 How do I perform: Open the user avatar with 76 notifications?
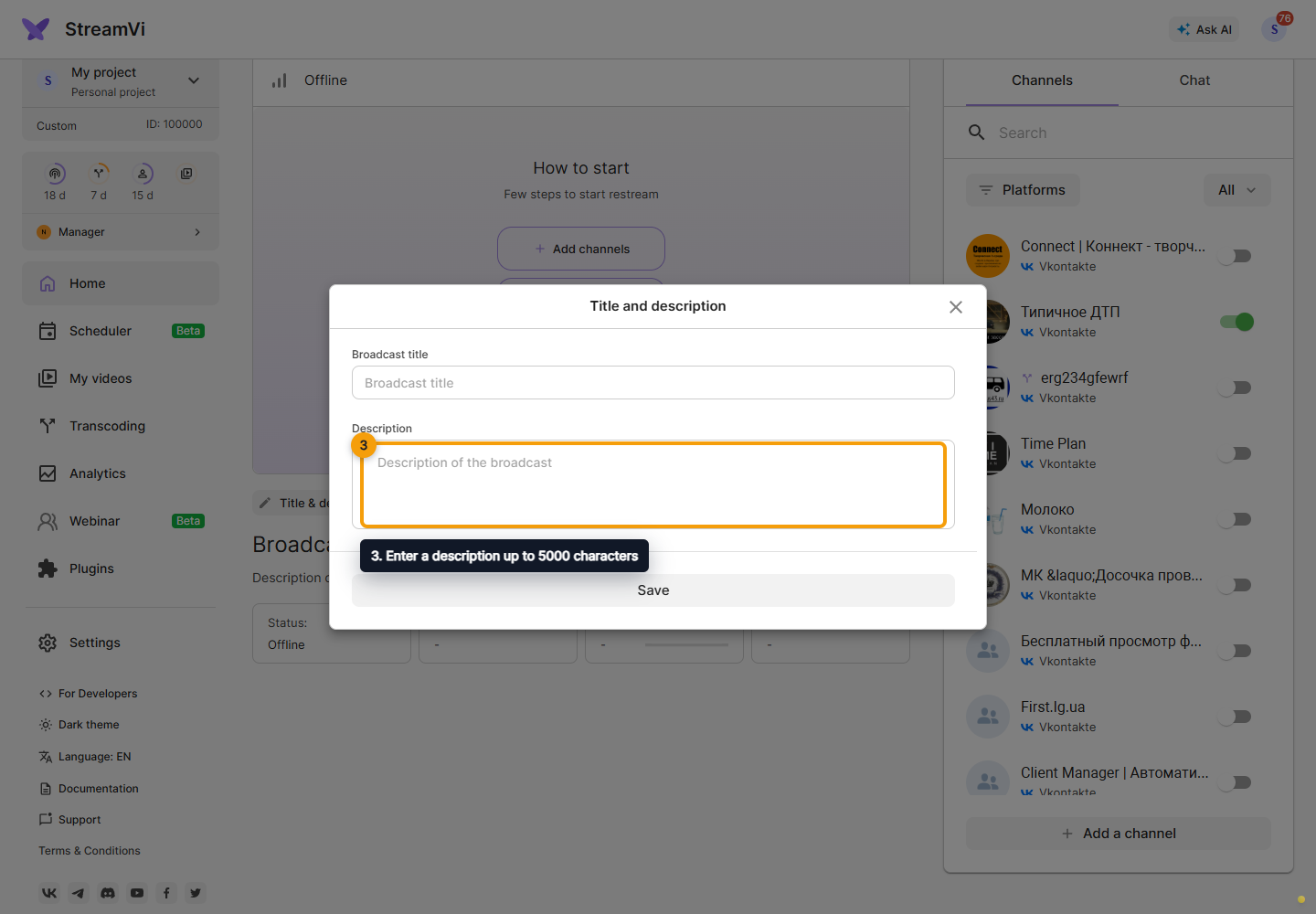(x=1274, y=29)
